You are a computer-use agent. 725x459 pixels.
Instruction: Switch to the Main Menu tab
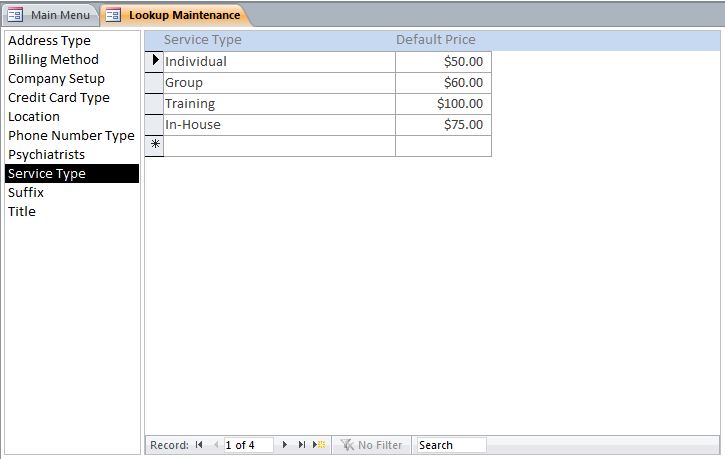pyautogui.click(x=50, y=15)
